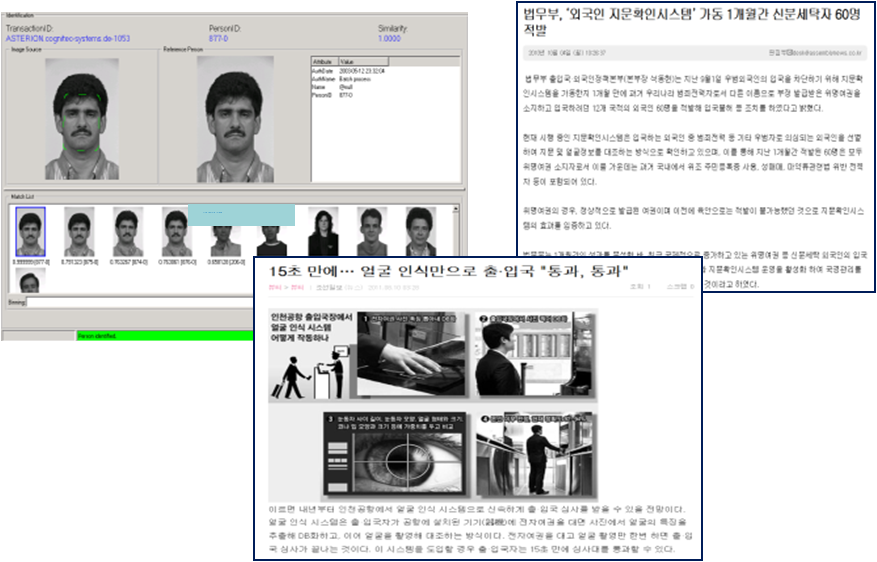Click the ASTERION cognitec-systems transaction ID value
877x562 pixels.
68,39
